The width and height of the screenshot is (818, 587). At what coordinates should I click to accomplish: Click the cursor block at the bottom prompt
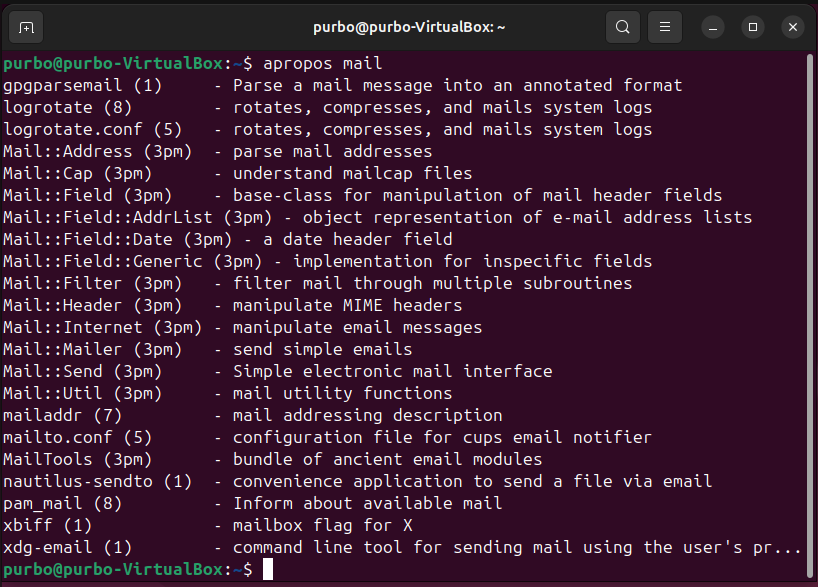268,569
